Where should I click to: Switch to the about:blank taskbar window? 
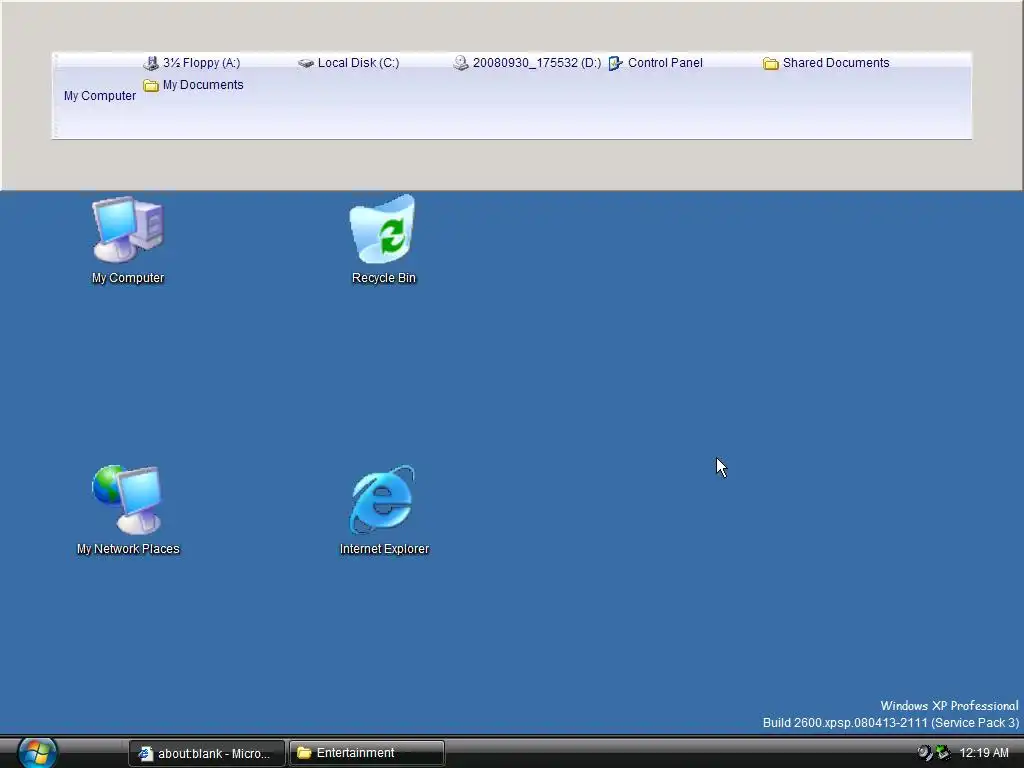[207, 753]
